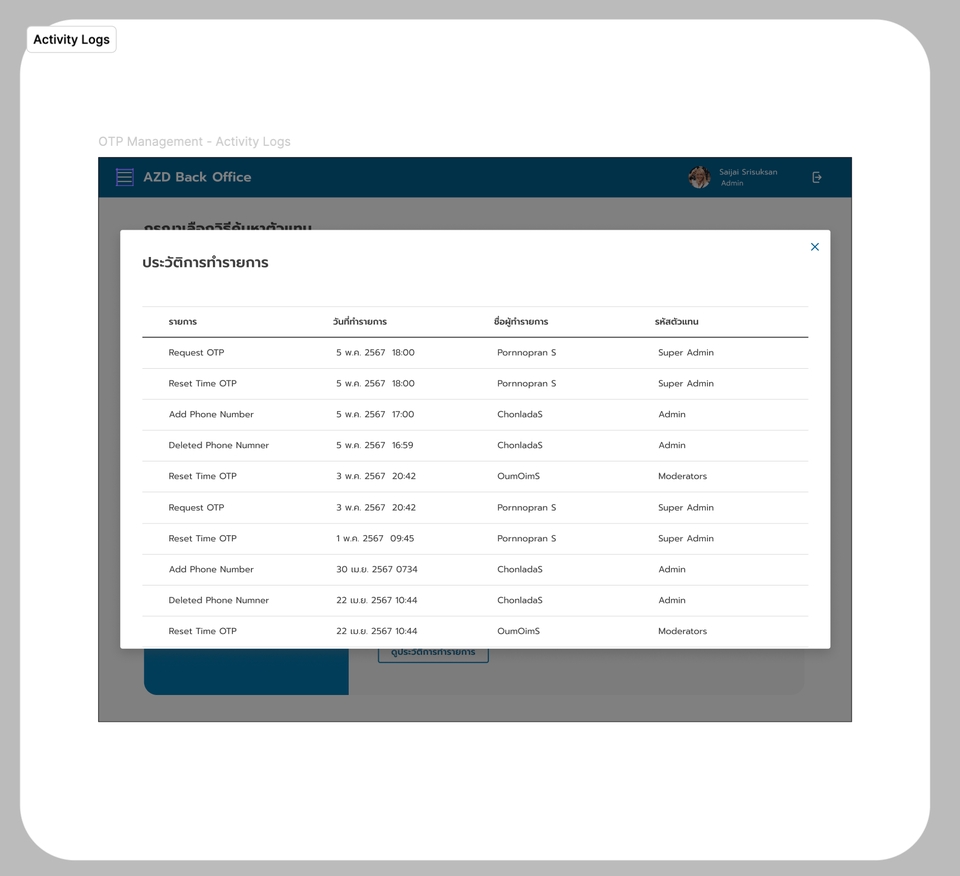
Task: Click the ประวัติการทำรายการ dialog title
Action: point(204,262)
